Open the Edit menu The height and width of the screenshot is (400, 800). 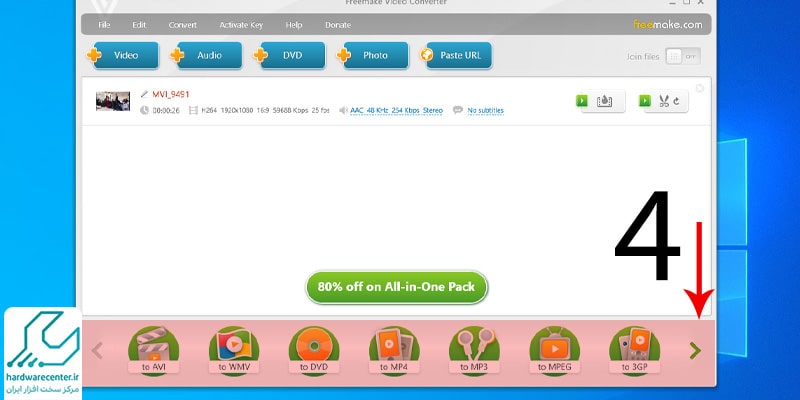139,24
